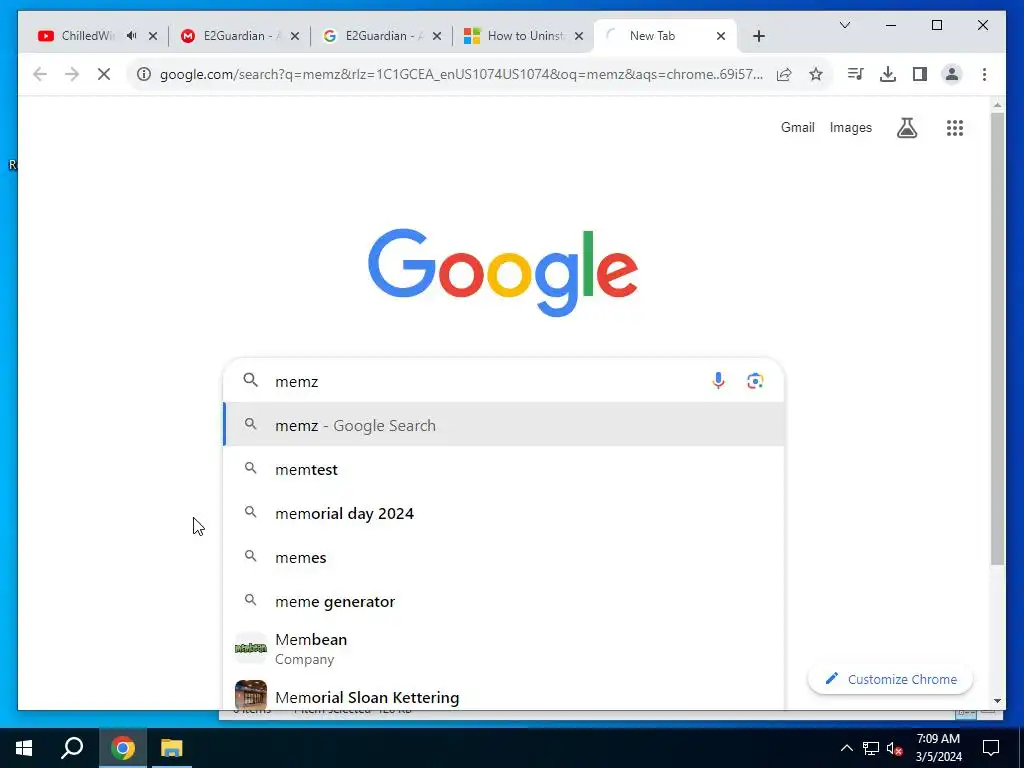Click the Membean logo thumbnail
This screenshot has width=1024, height=768.
251,648
